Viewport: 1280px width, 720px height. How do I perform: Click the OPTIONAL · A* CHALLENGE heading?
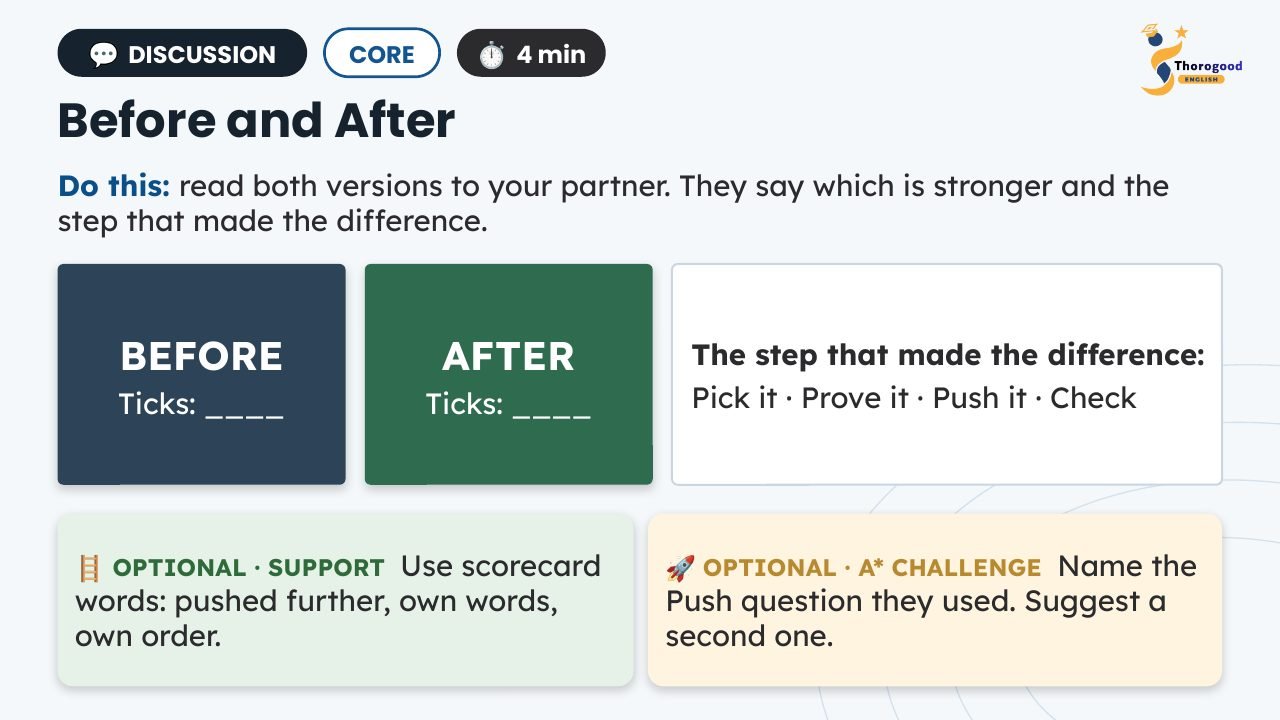point(872,568)
